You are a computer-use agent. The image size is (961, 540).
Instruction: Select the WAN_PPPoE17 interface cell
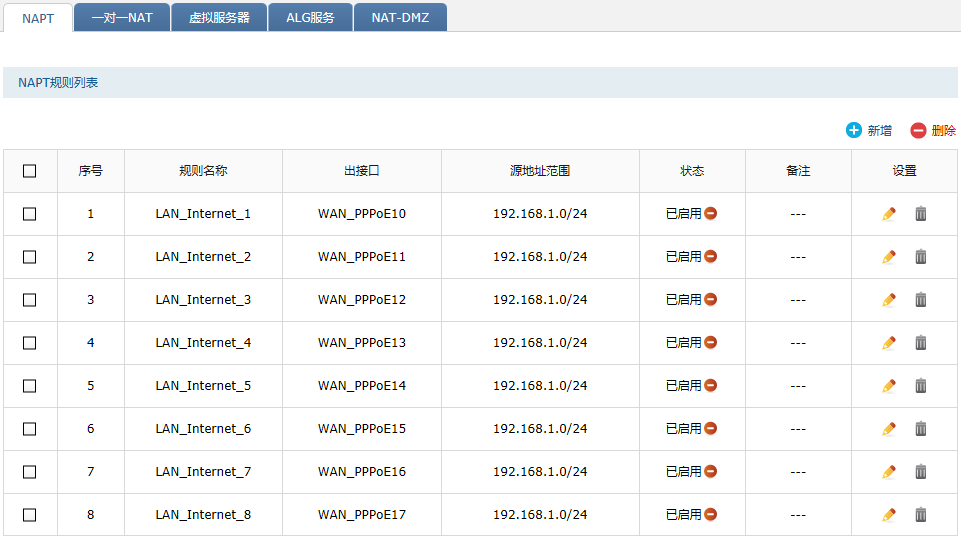362,514
